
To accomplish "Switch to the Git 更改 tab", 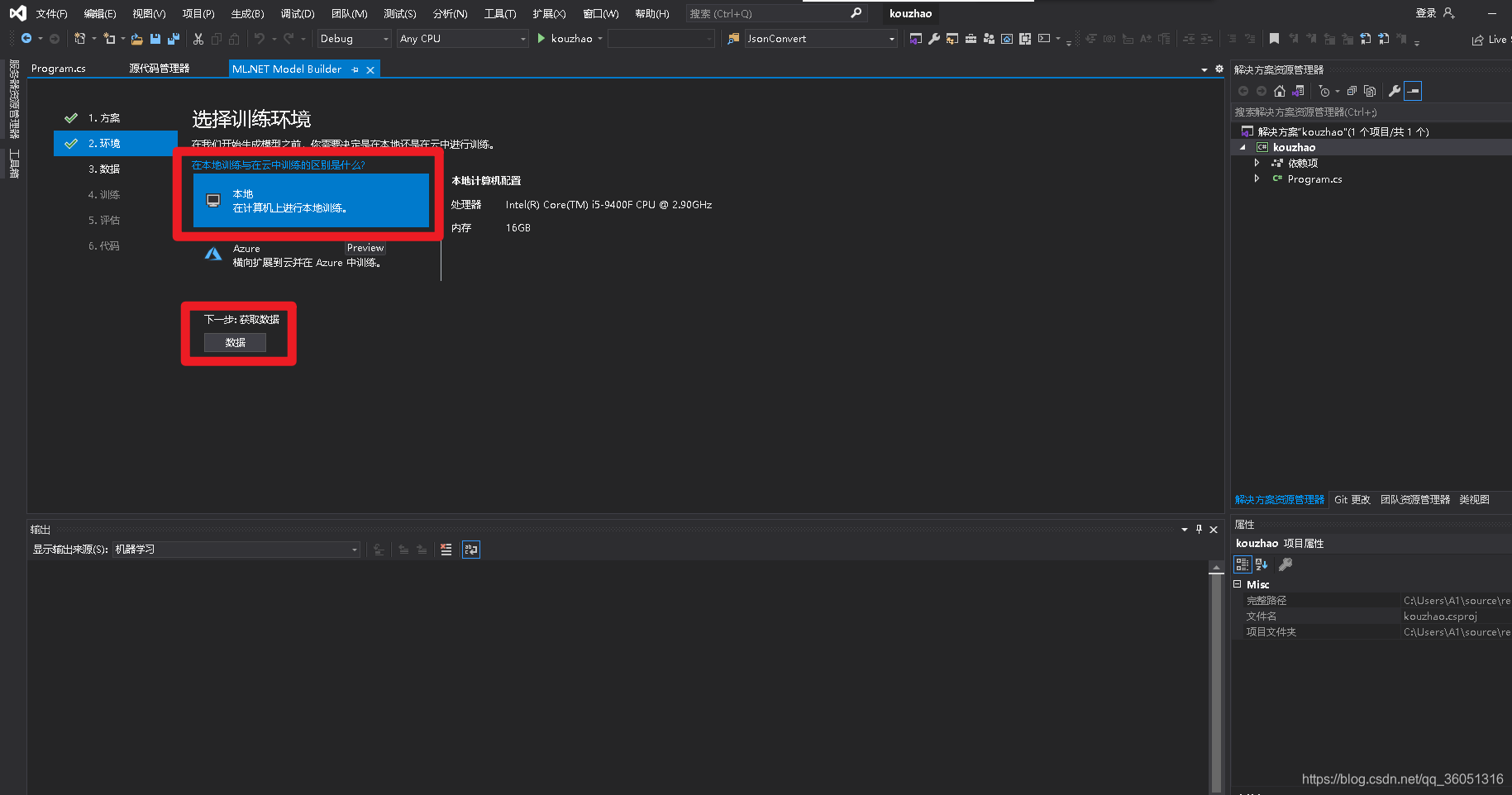I will pos(1352,500).
